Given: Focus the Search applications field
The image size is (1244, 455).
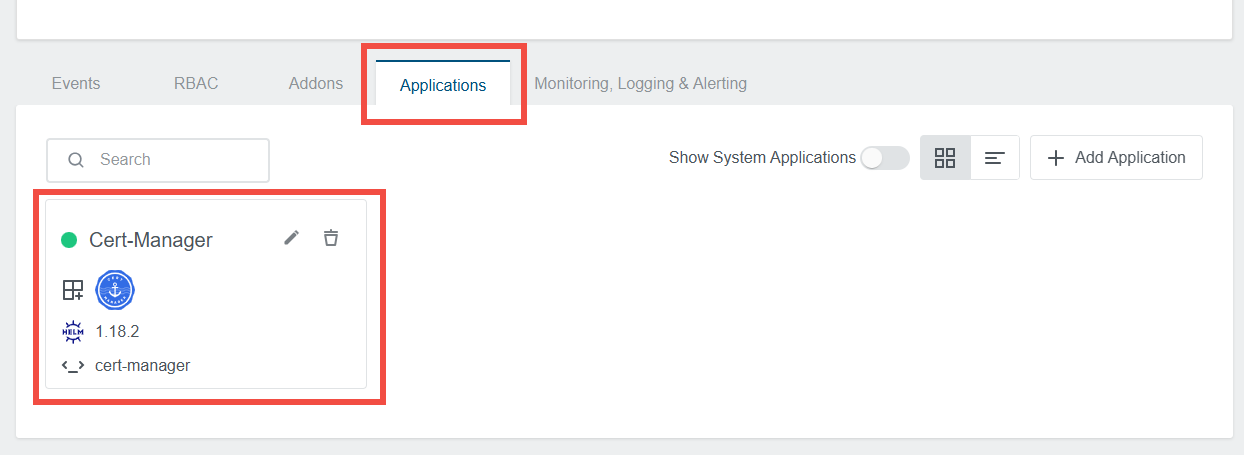Looking at the screenshot, I should coord(158,160).
